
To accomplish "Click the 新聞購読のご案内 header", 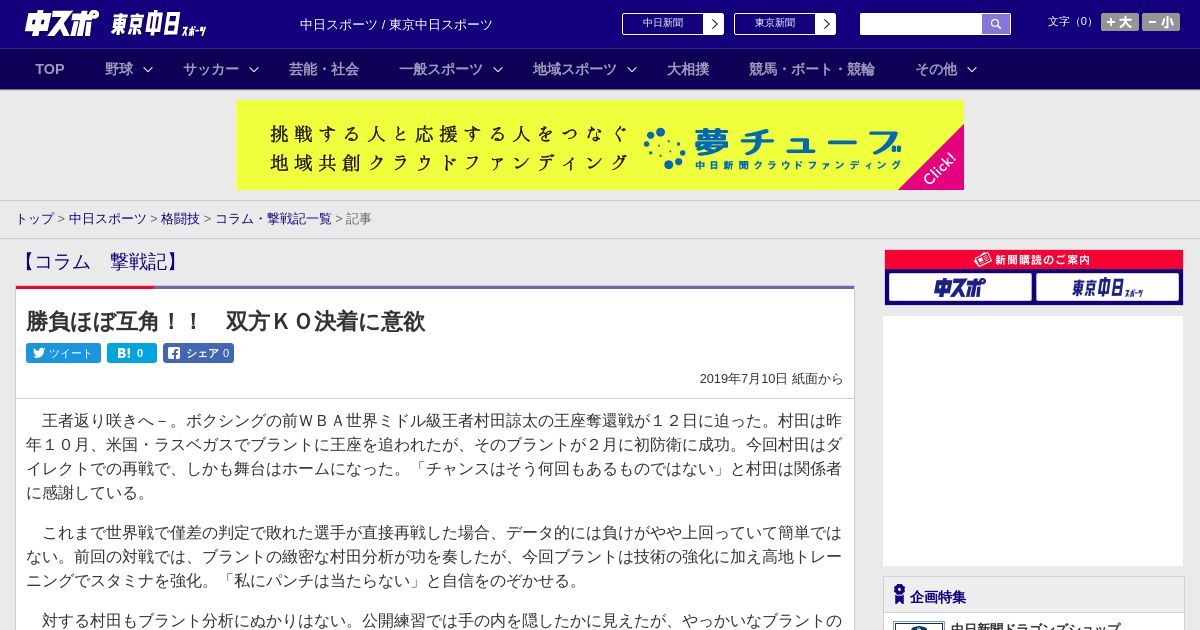I will pos(1034,260).
